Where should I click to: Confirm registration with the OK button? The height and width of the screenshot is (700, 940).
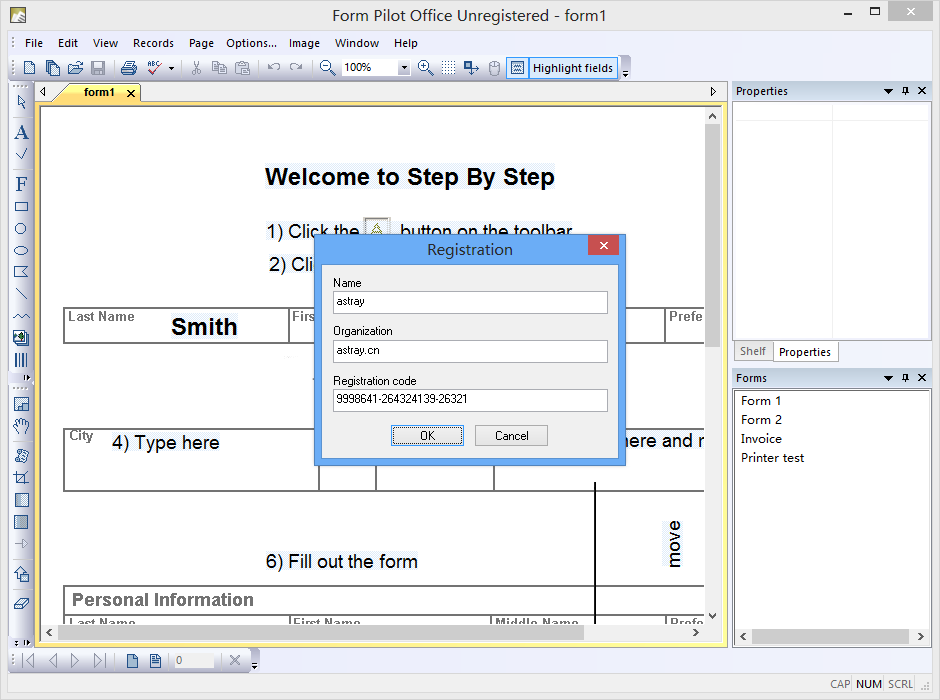pyautogui.click(x=427, y=436)
